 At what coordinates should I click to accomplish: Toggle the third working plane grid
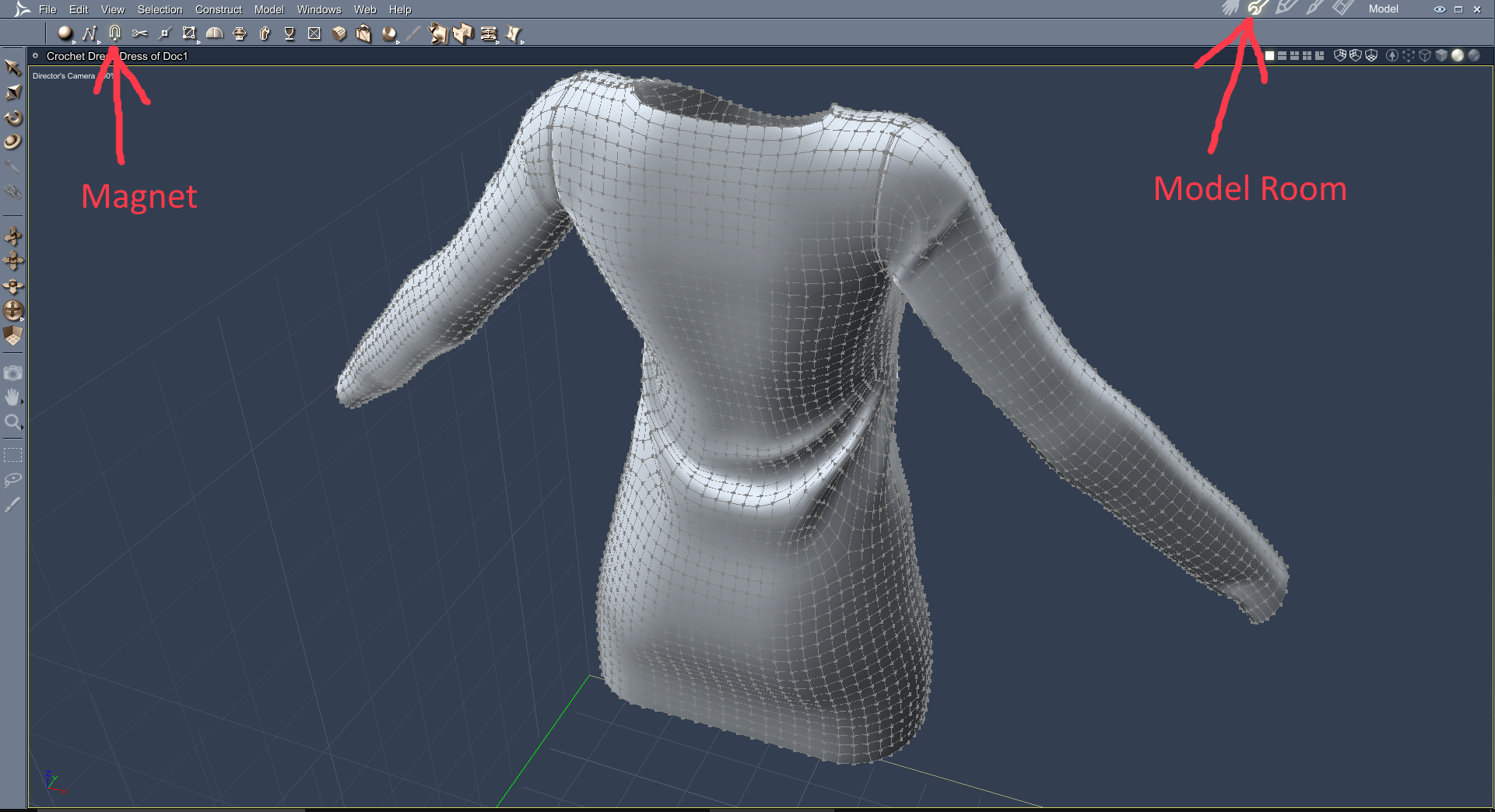(1371, 55)
